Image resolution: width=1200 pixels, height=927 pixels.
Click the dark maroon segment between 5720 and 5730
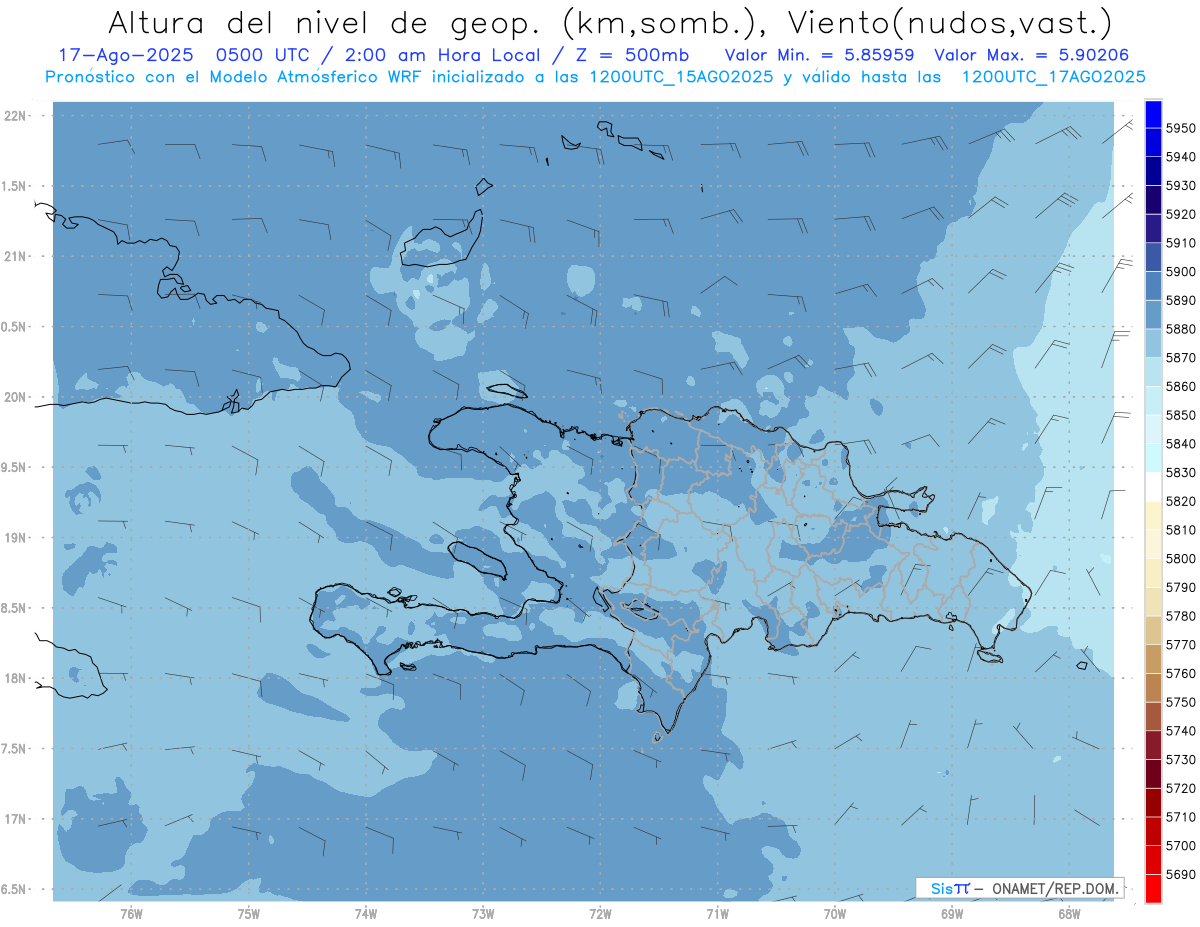point(1153,774)
